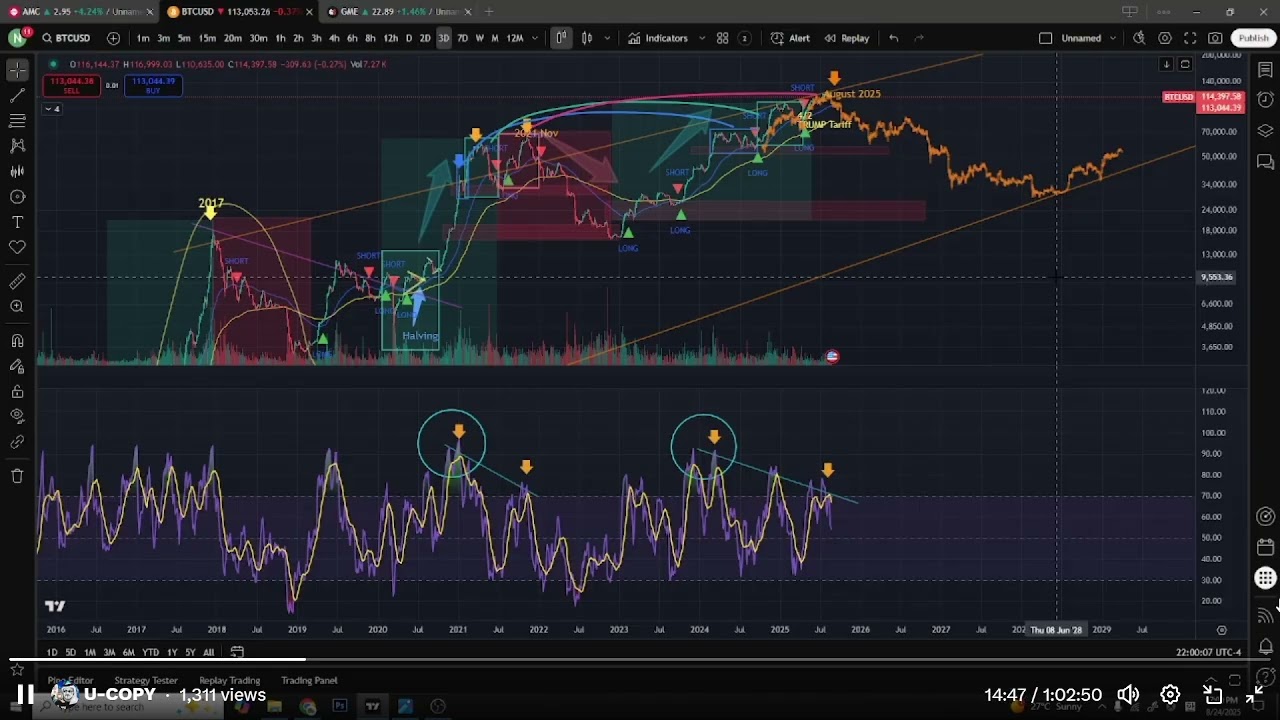Select the YTD date range

(150, 652)
